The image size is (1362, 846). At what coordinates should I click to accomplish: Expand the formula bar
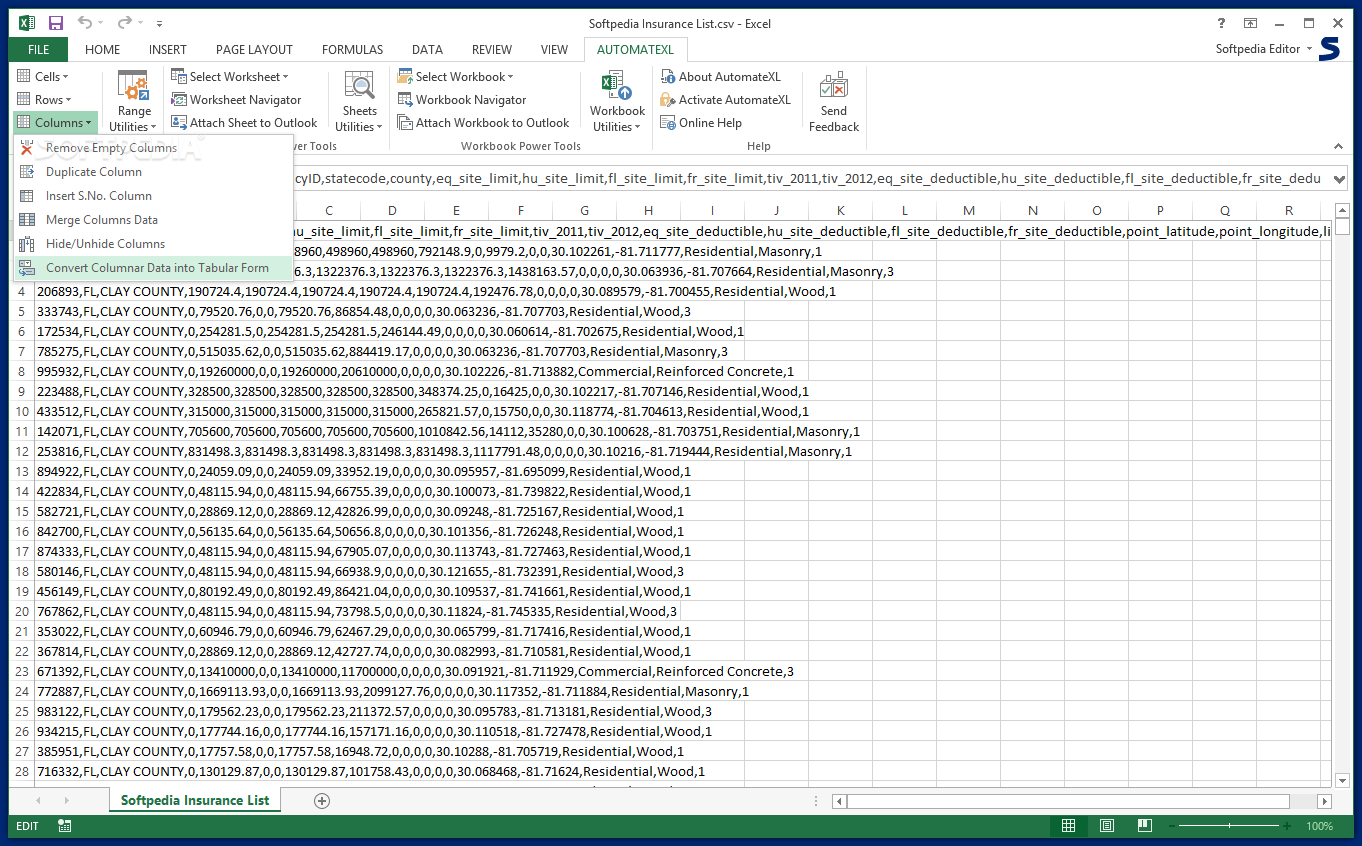(1339, 178)
